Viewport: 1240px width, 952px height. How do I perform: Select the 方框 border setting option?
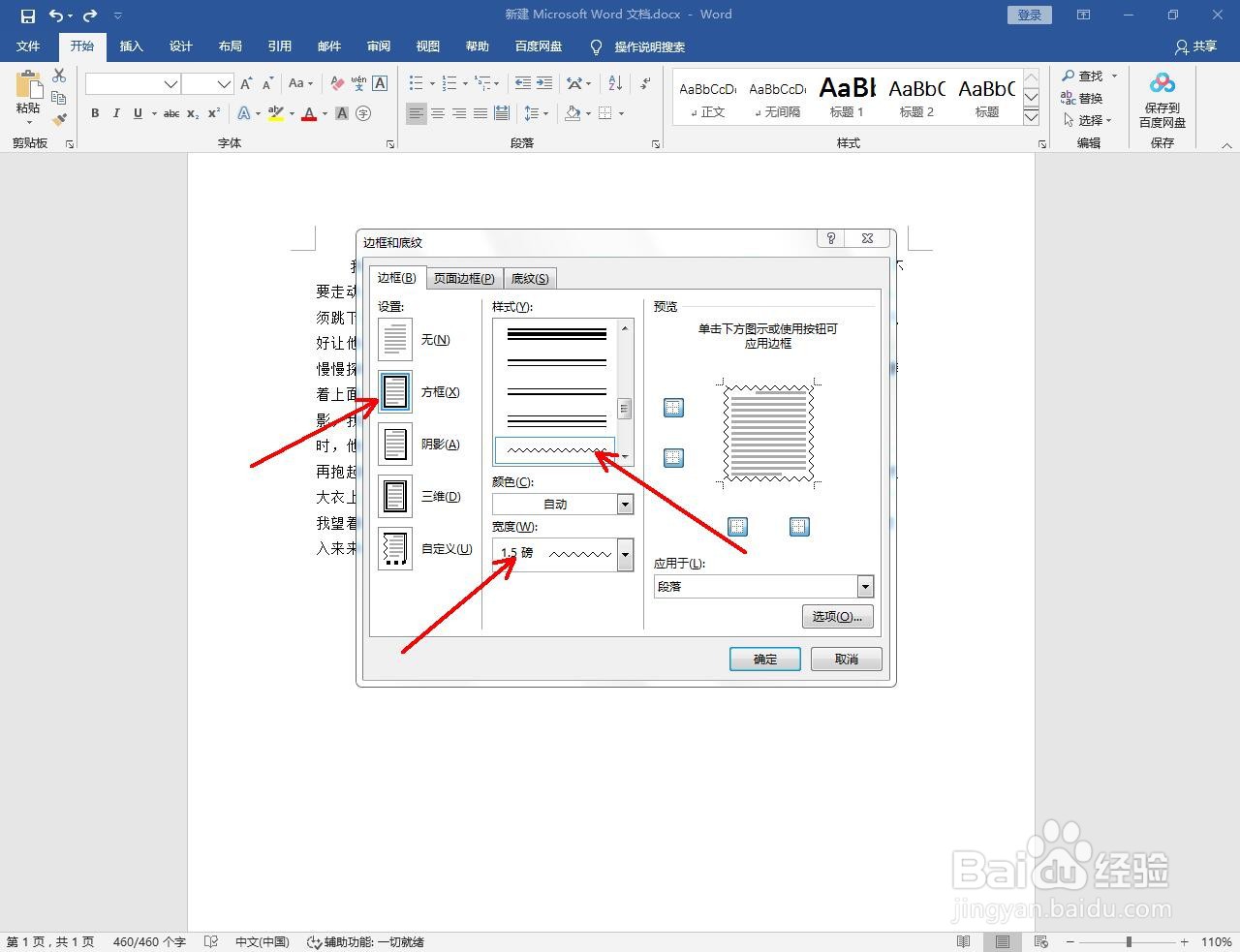(394, 391)
